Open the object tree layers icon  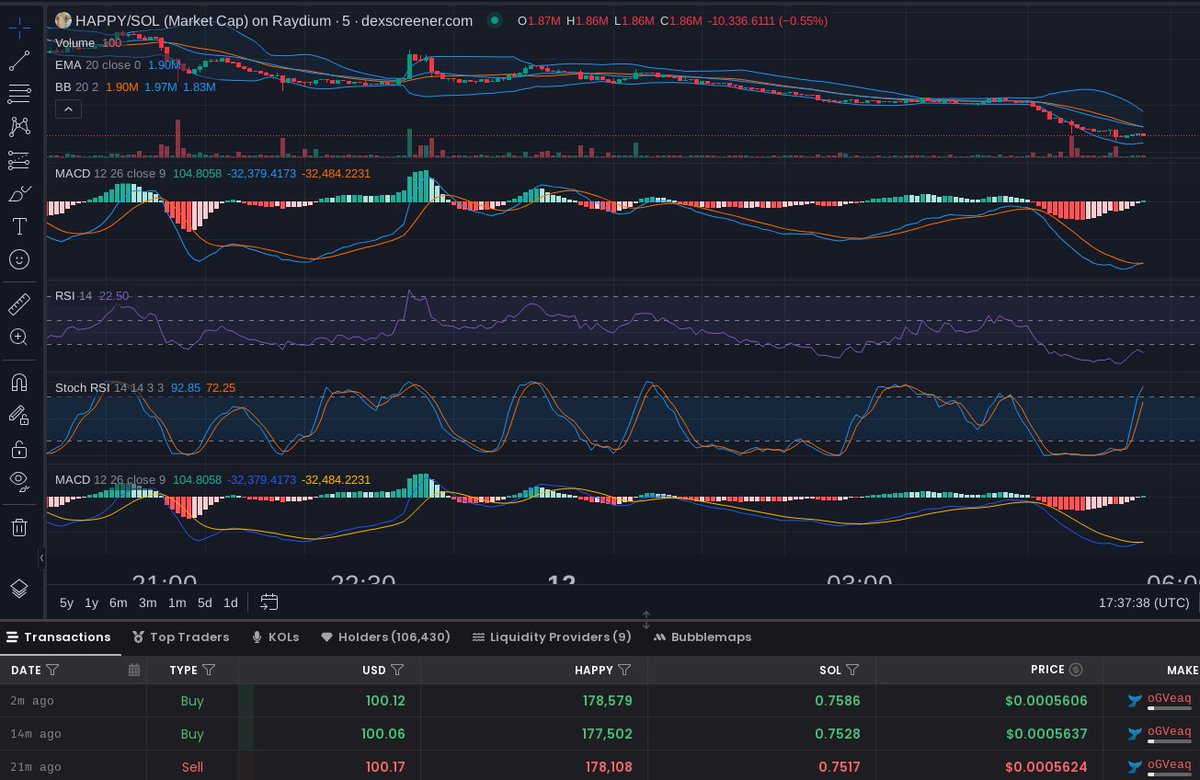19,588
